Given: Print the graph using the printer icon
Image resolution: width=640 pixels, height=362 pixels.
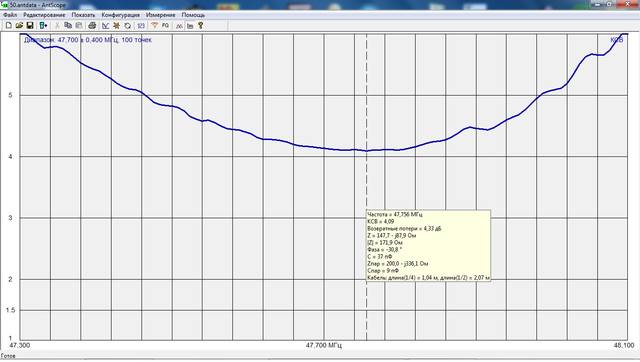Looking at the screenshot, I should tap(92, 26).
